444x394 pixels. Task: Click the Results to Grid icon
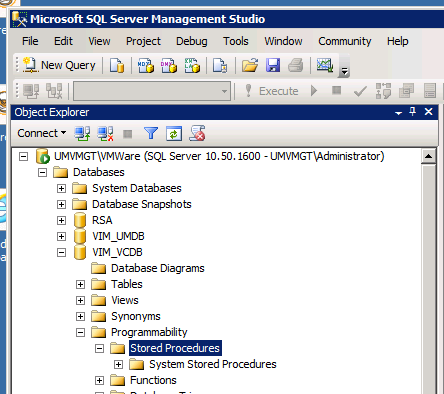coord(430,91)
